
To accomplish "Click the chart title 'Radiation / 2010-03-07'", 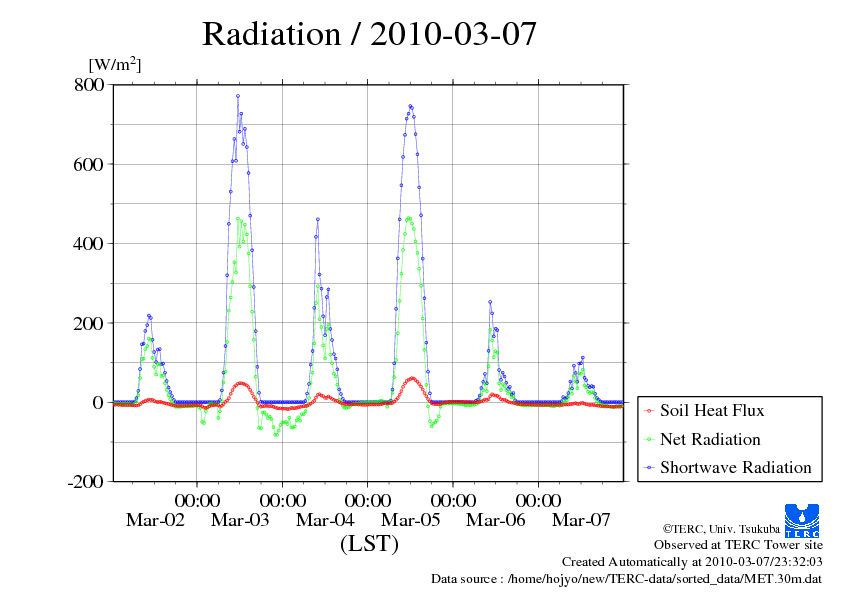I will point(369,34).
